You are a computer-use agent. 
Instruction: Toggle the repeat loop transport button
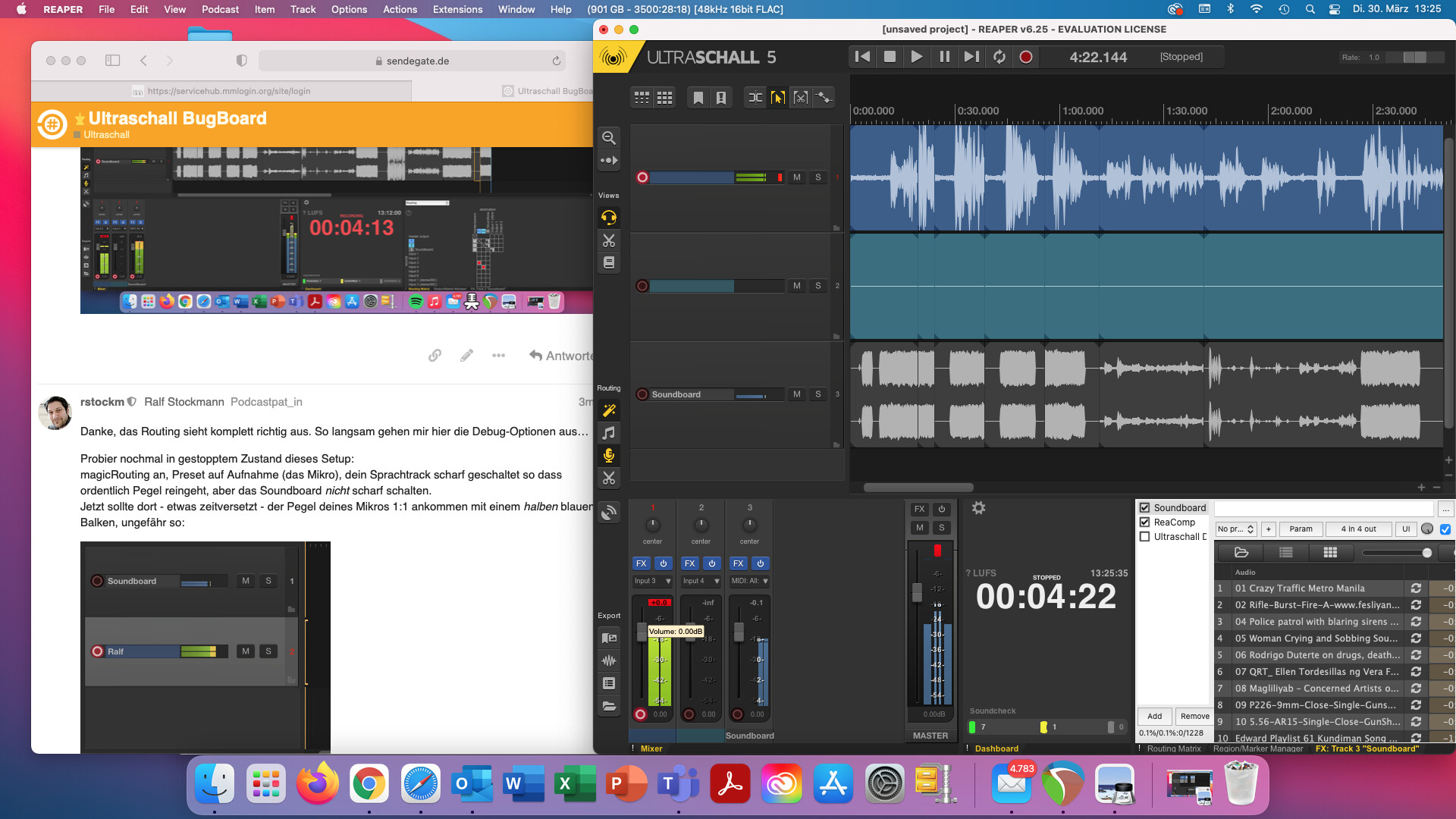pyautogui.click(x=999, y=57)
